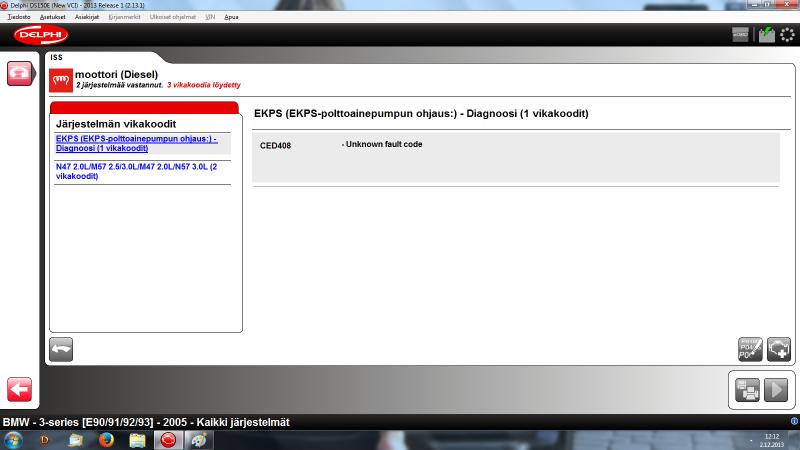Click the red engine system icon

click(x=60, y=79)
